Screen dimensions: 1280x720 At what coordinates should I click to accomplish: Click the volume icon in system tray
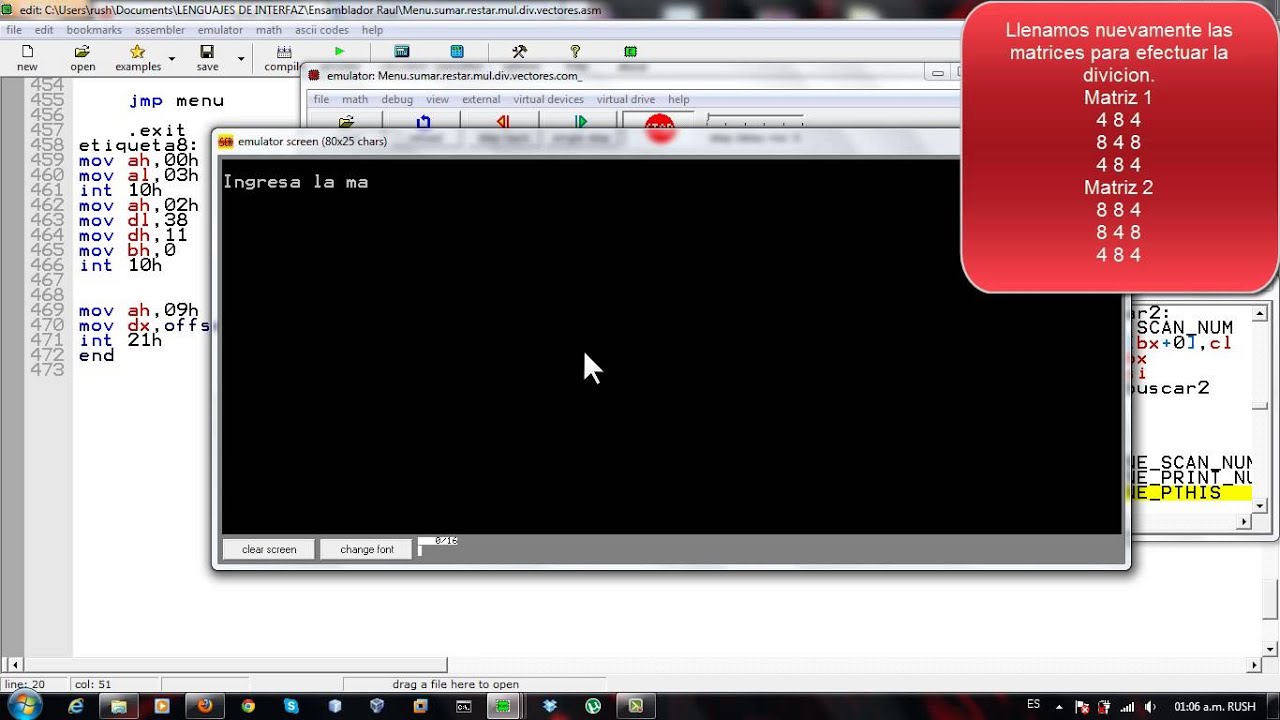click(x=1150, y=706)
